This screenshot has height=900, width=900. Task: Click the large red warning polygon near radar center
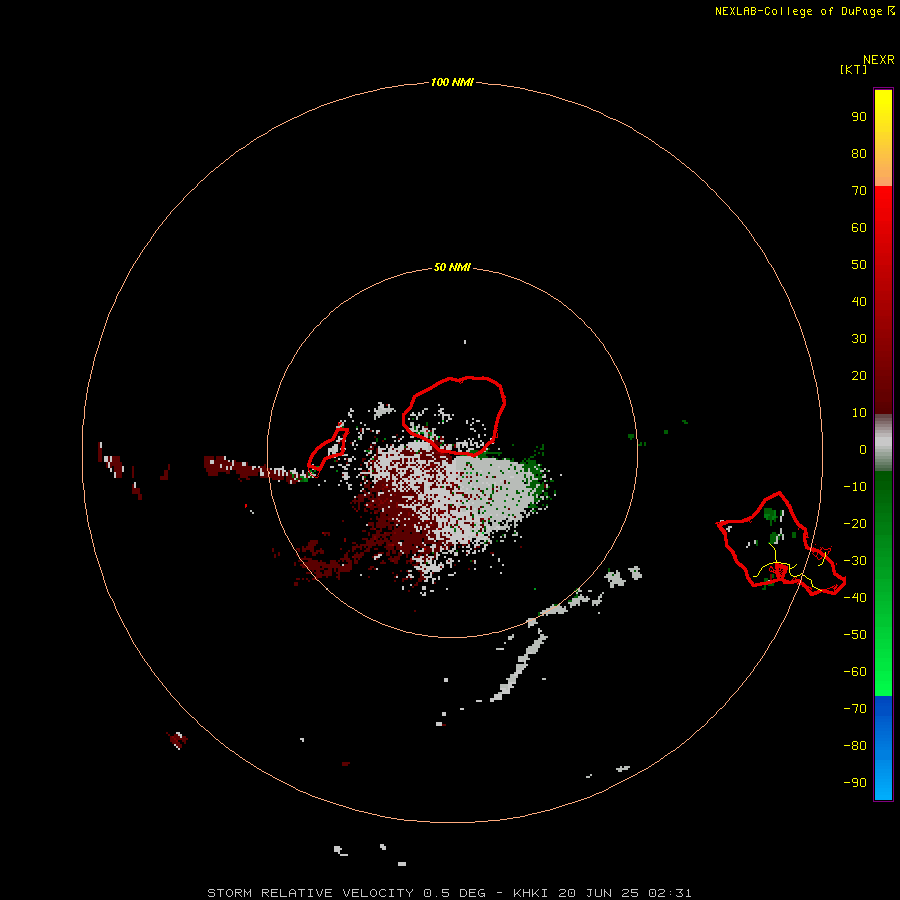pos(453,416)
